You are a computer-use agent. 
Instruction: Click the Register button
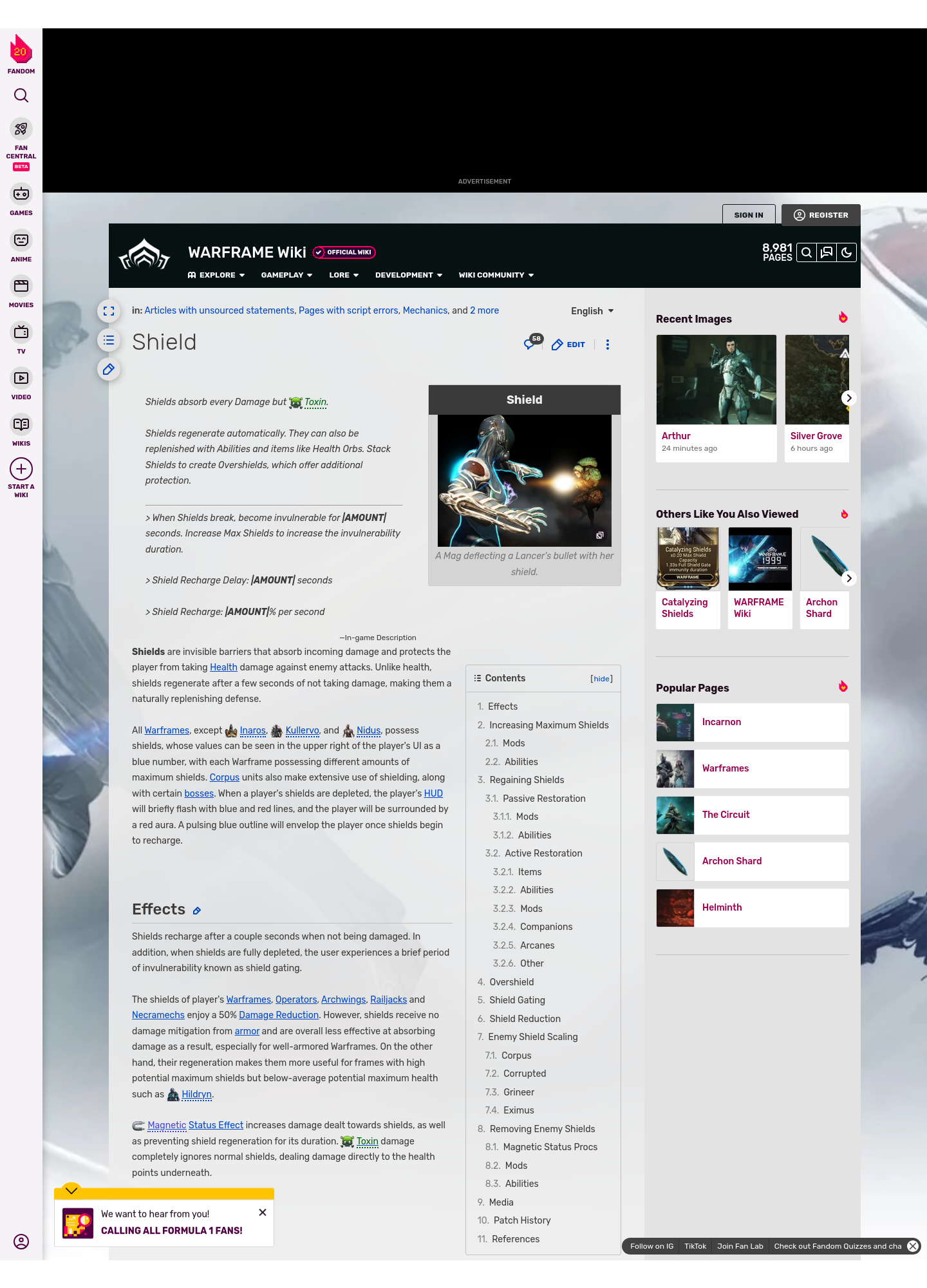(x=821, y=215)
